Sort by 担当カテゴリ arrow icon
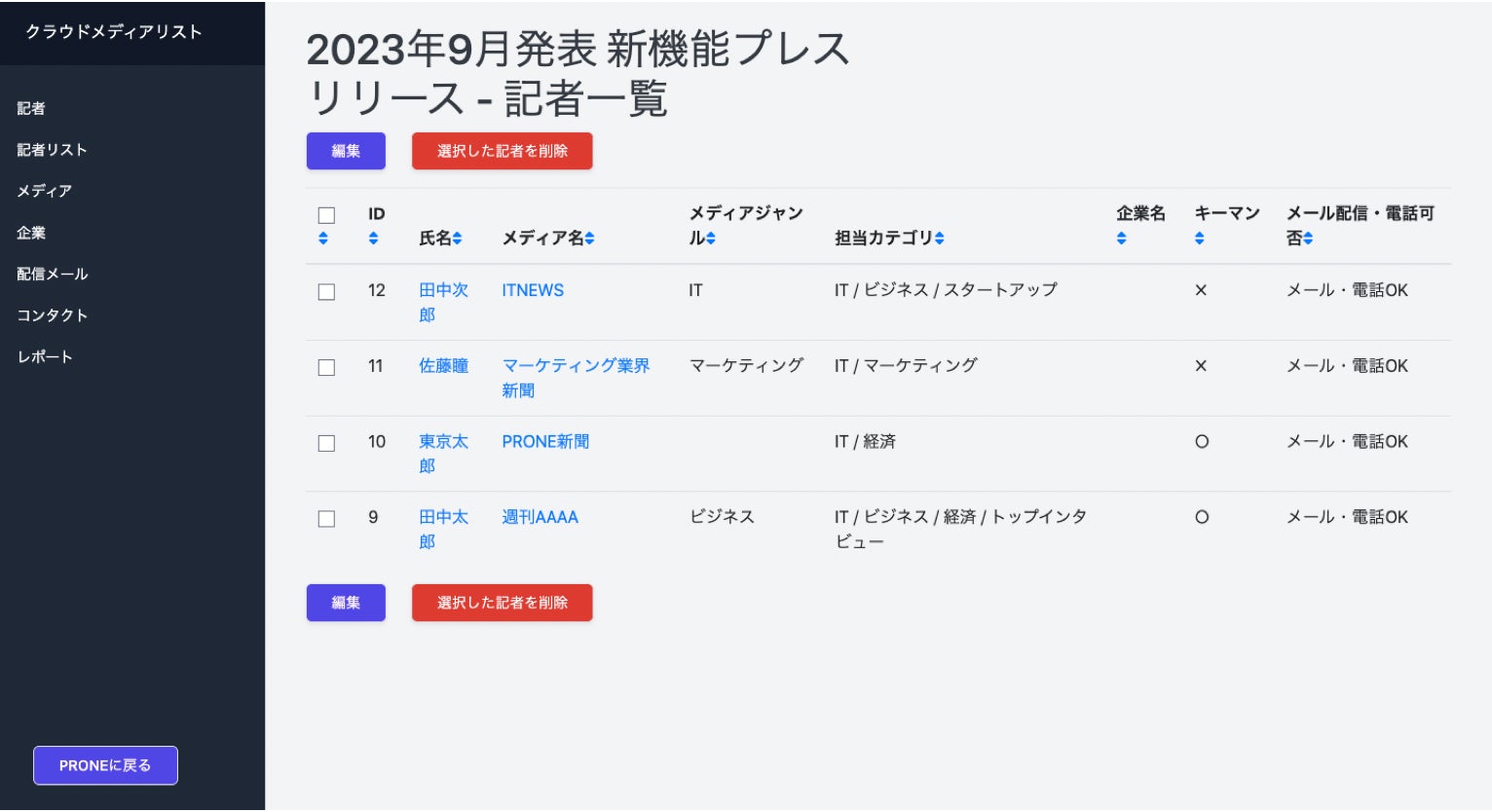The width and height of the screenshot is (1492, 812). (939, 239)
